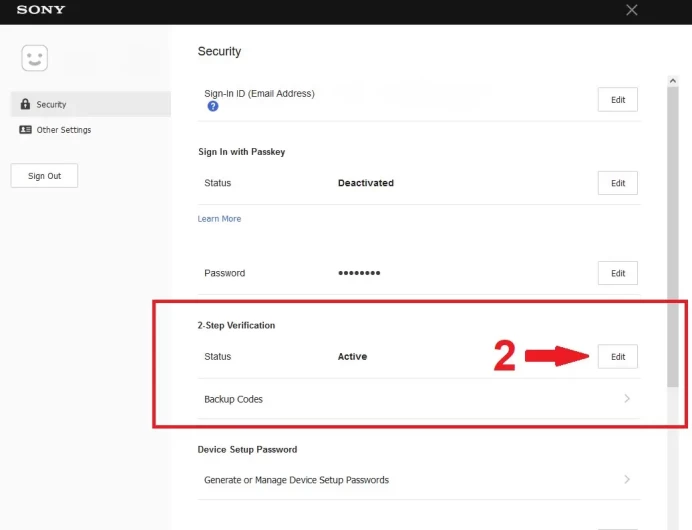Click the Security page heading
Viewport: 692px width, 530px height.
click(219, 51)
